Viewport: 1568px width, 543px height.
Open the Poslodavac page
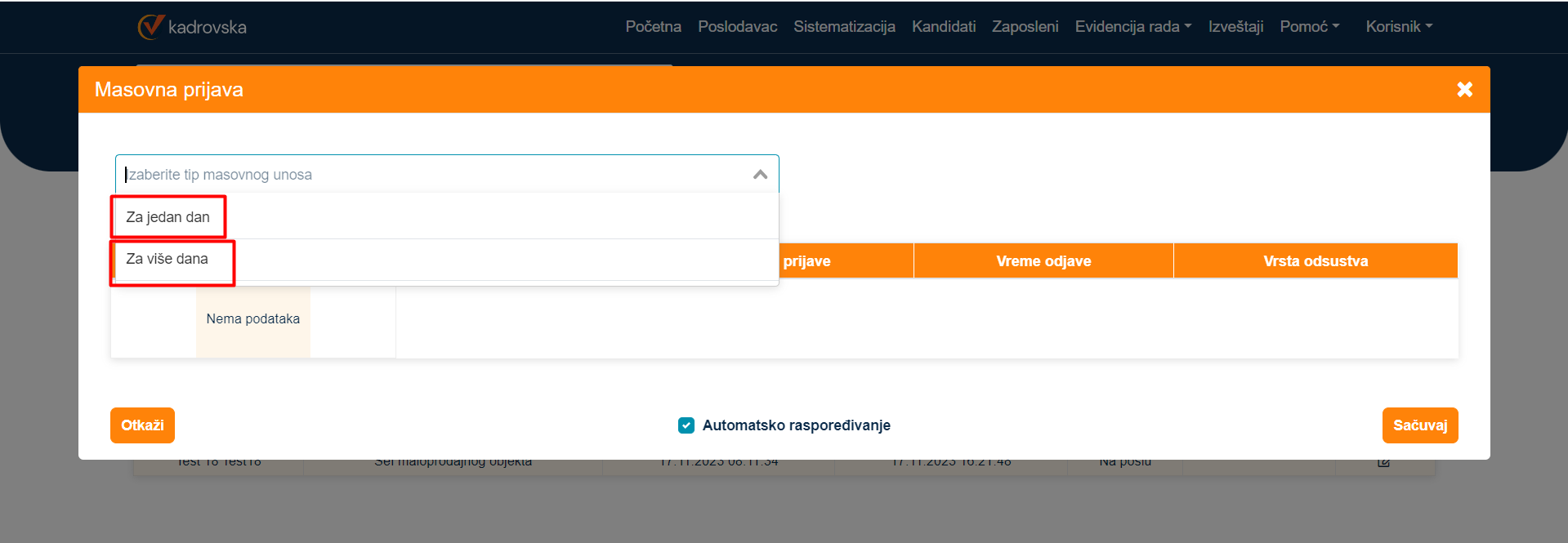(737, 27)
